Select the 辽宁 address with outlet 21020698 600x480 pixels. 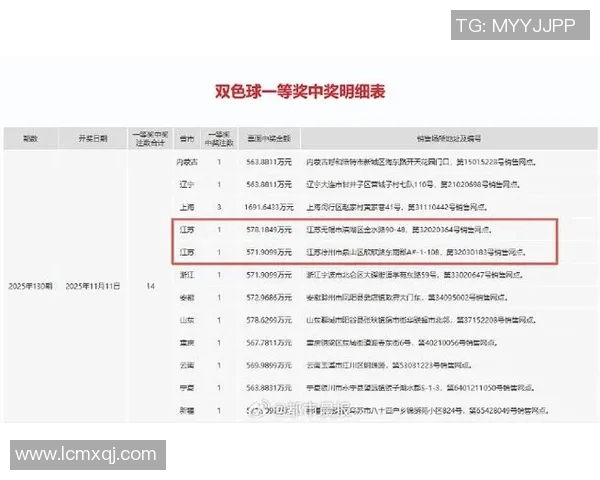point(412,184)
